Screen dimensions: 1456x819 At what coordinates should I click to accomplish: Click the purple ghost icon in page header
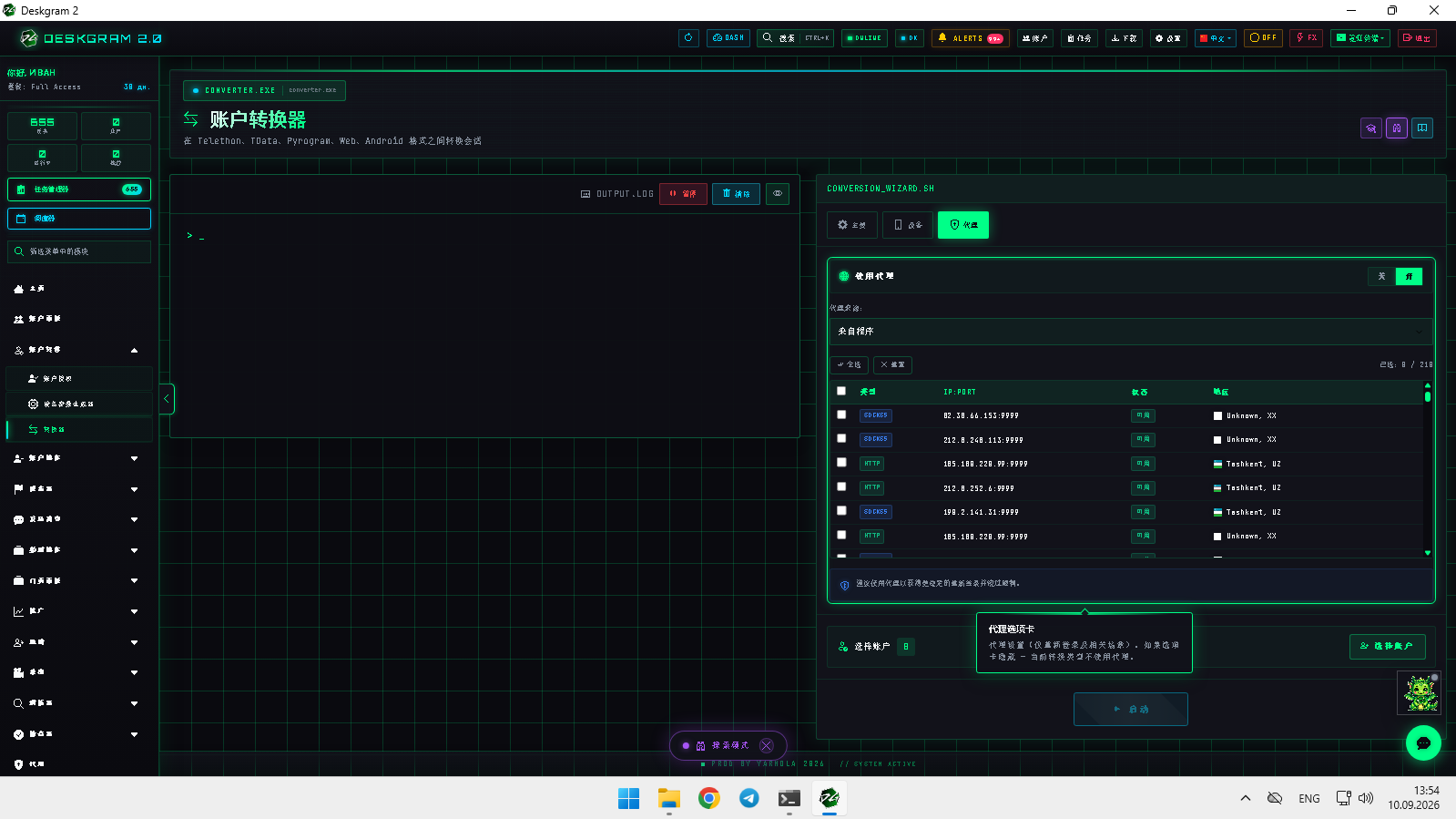[1397, 128]
